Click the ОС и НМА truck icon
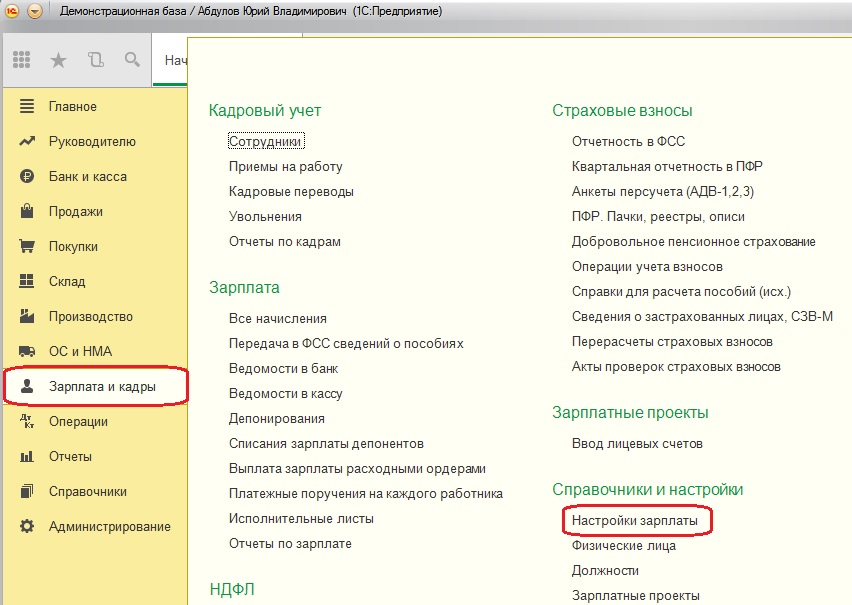 (27, 351)
